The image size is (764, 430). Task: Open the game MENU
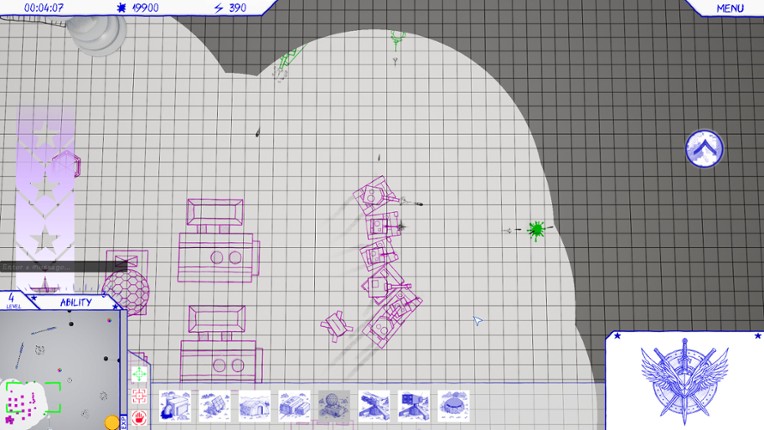(729, 8)
